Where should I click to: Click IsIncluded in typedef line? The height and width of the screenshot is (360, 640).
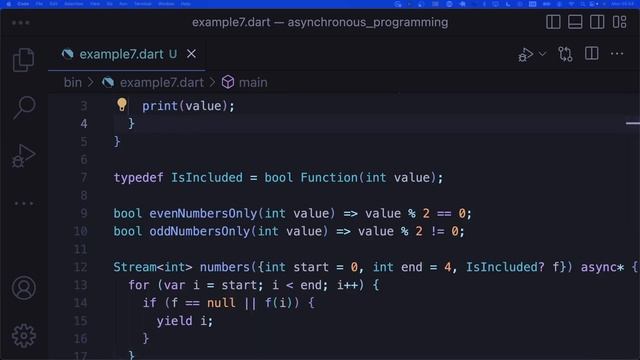coord(207,178)
